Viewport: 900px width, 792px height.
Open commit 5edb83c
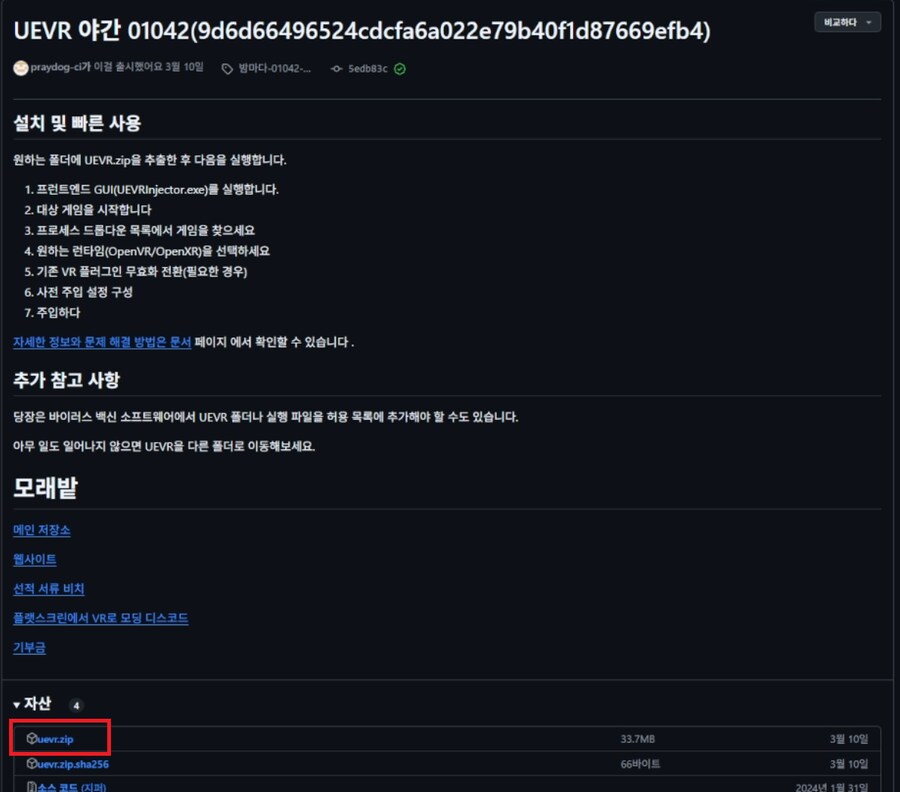click(x=367, y=69)
